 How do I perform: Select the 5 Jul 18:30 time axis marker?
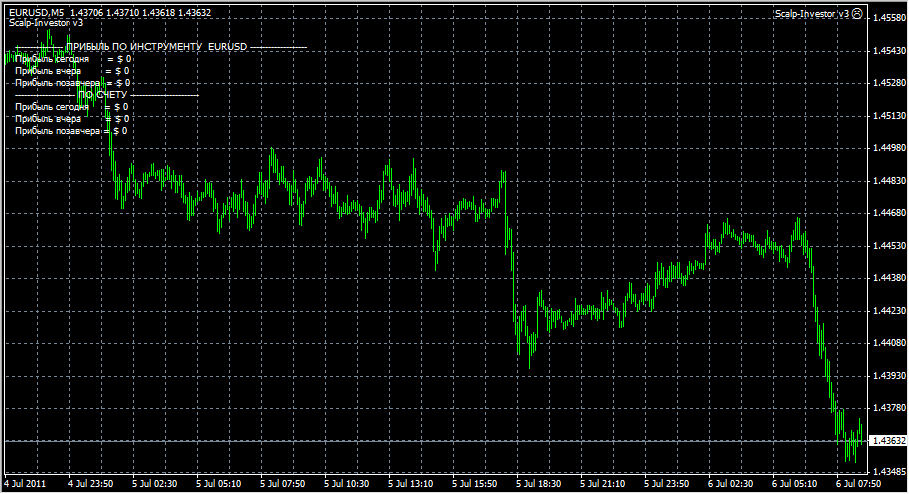coord(538,484)
